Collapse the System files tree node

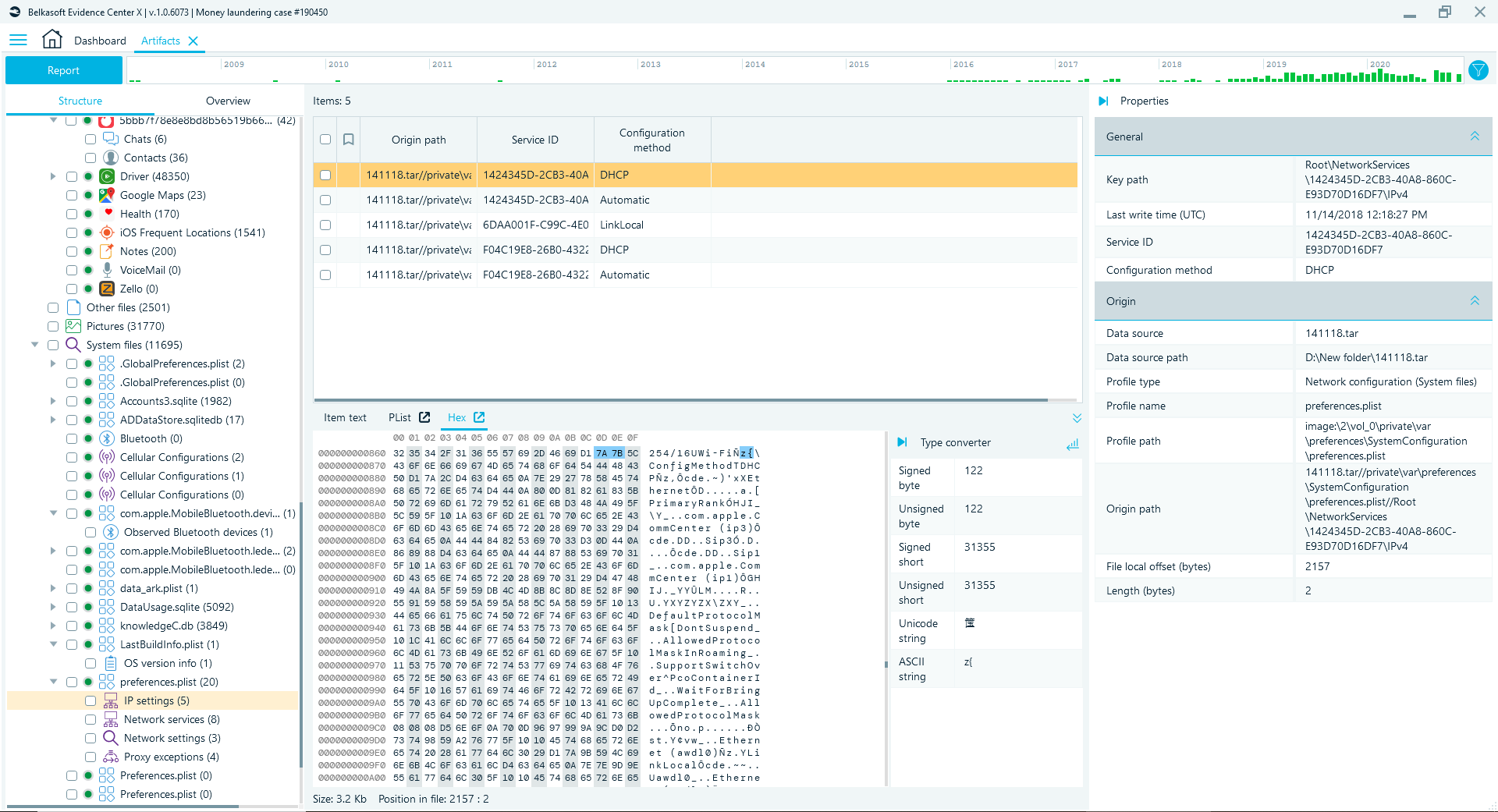tap(35, 345)
